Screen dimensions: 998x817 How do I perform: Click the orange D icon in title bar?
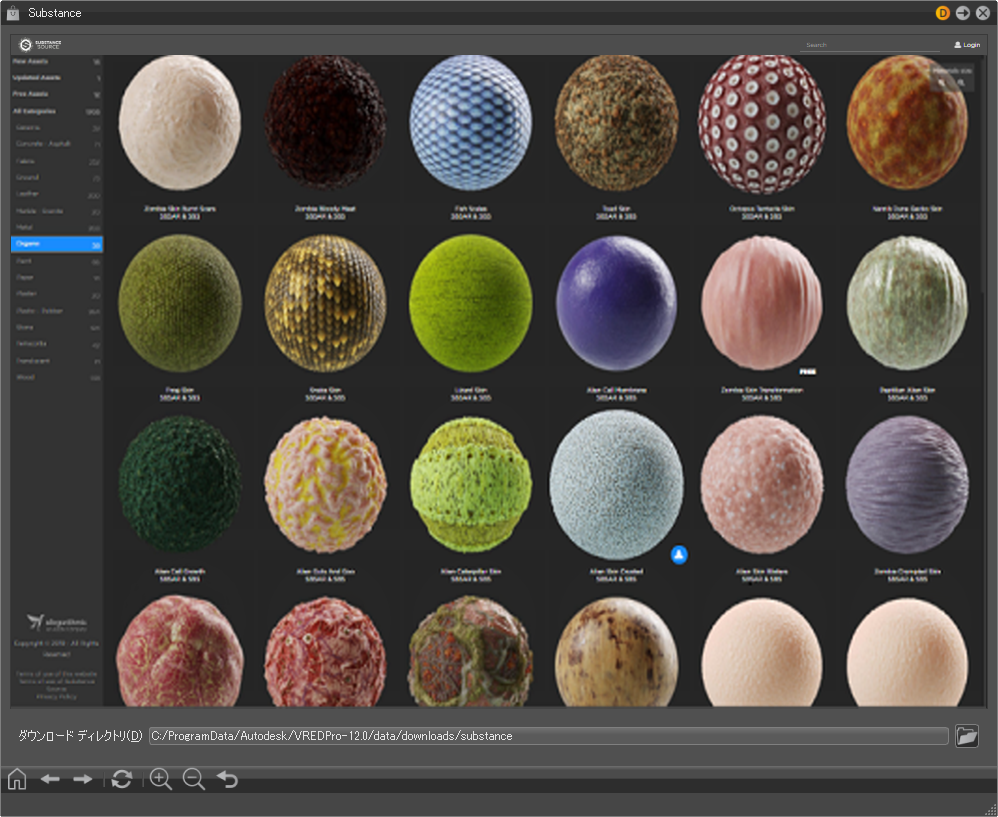pos(943,13)
